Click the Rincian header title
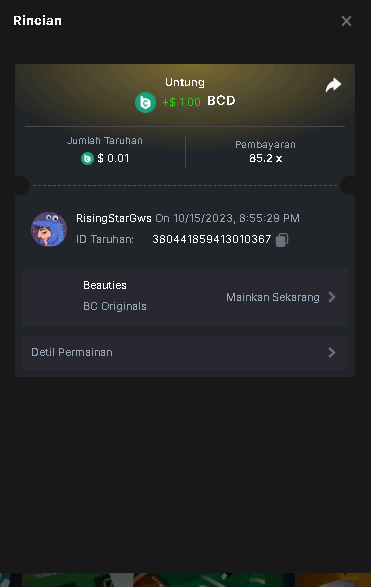Viewport: 371px width, 587px height. (x=37, y=21)
